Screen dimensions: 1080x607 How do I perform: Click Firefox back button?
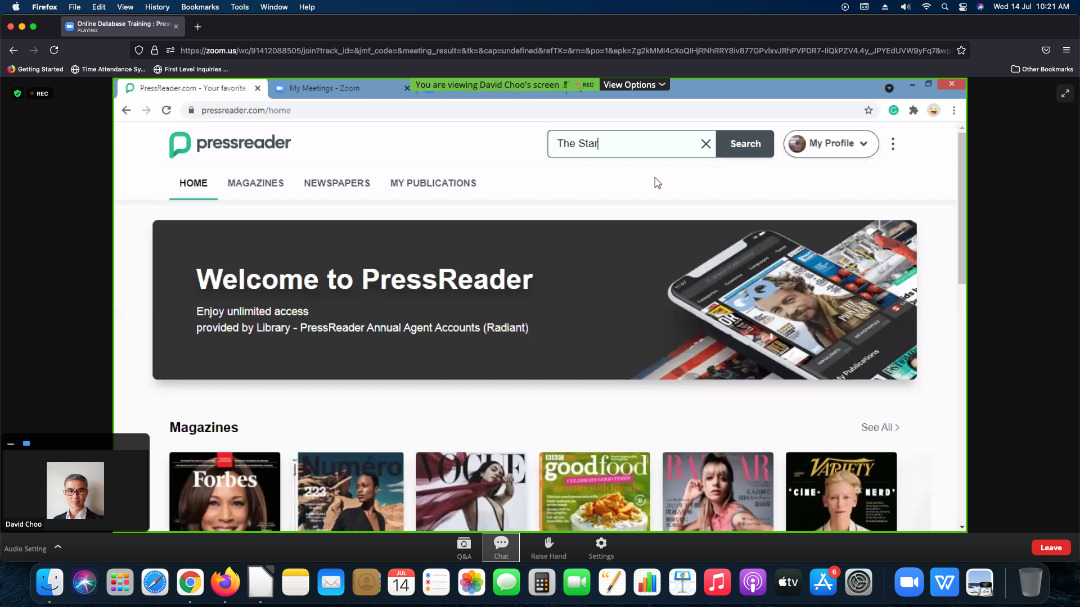pyautogui.click(x=14, y=50)
